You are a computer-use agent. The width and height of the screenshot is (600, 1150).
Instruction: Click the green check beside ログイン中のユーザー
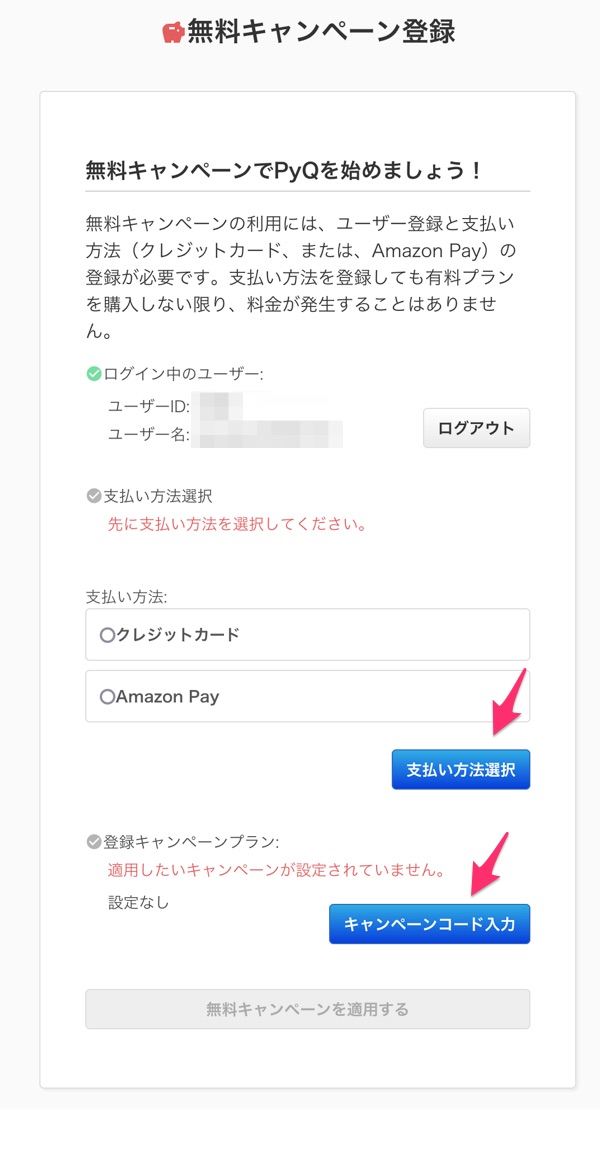(94, 374)
